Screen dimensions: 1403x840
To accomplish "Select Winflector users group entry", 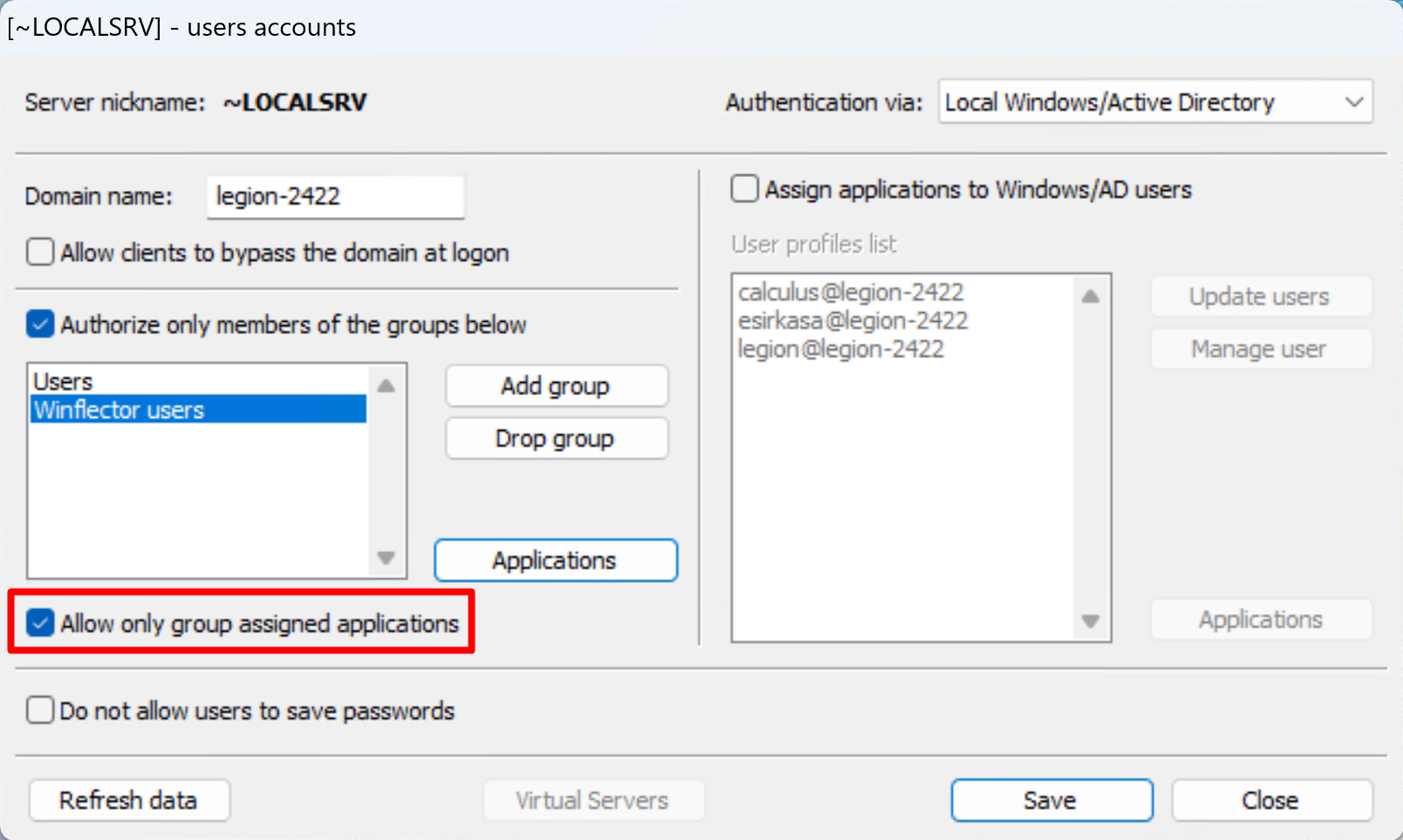I will 120,410.
